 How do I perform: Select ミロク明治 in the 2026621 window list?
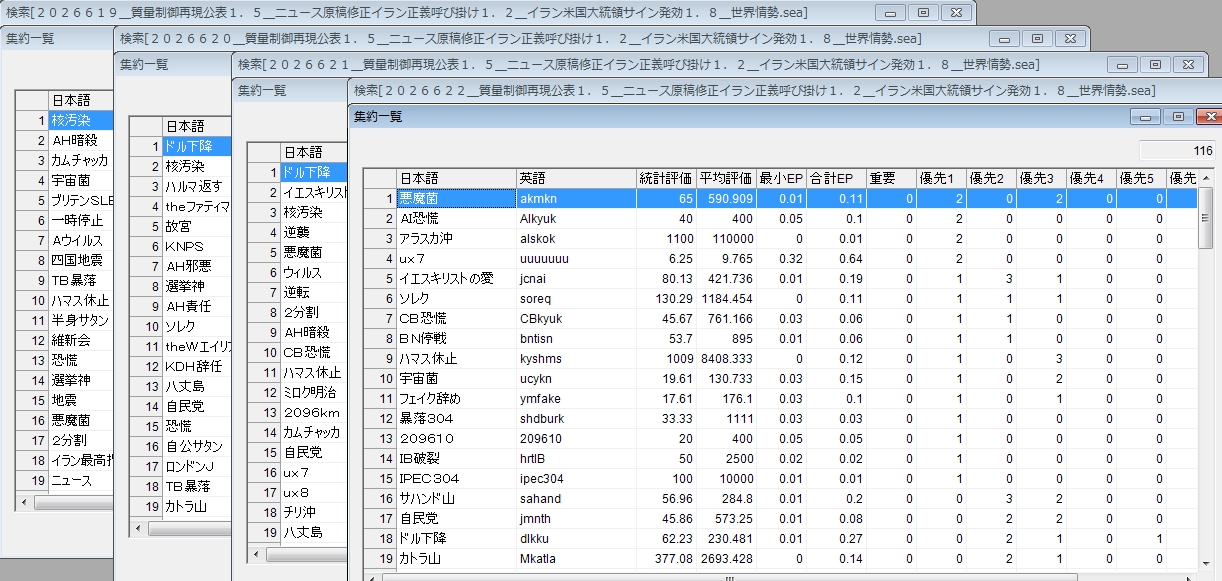(x=314, y=392)
